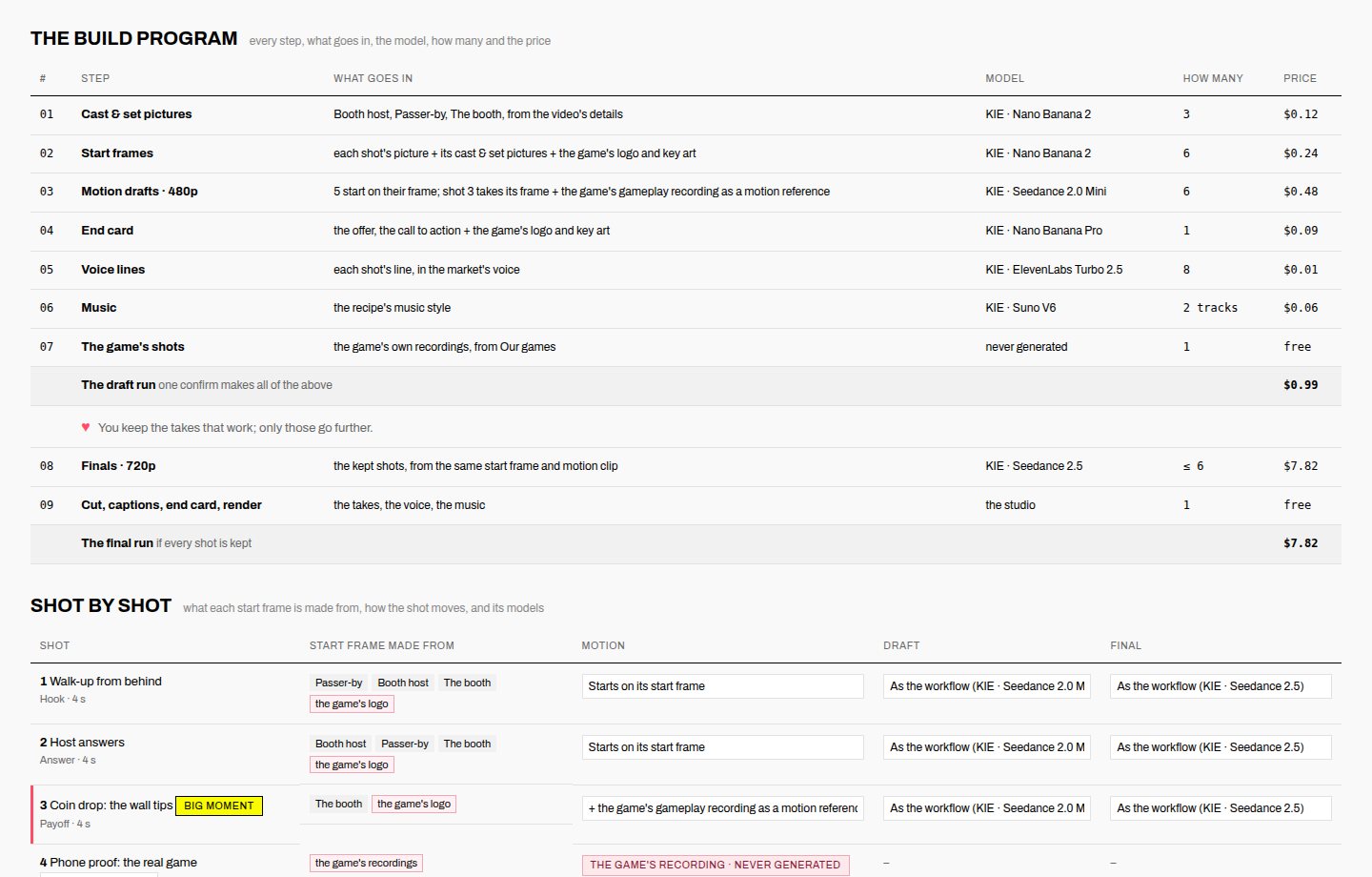Image resolution: width=1372 pixels, height=877 pixels.
Task: Select the Passer-by chip in the Walk-up row
Action: tap(338, 683)
